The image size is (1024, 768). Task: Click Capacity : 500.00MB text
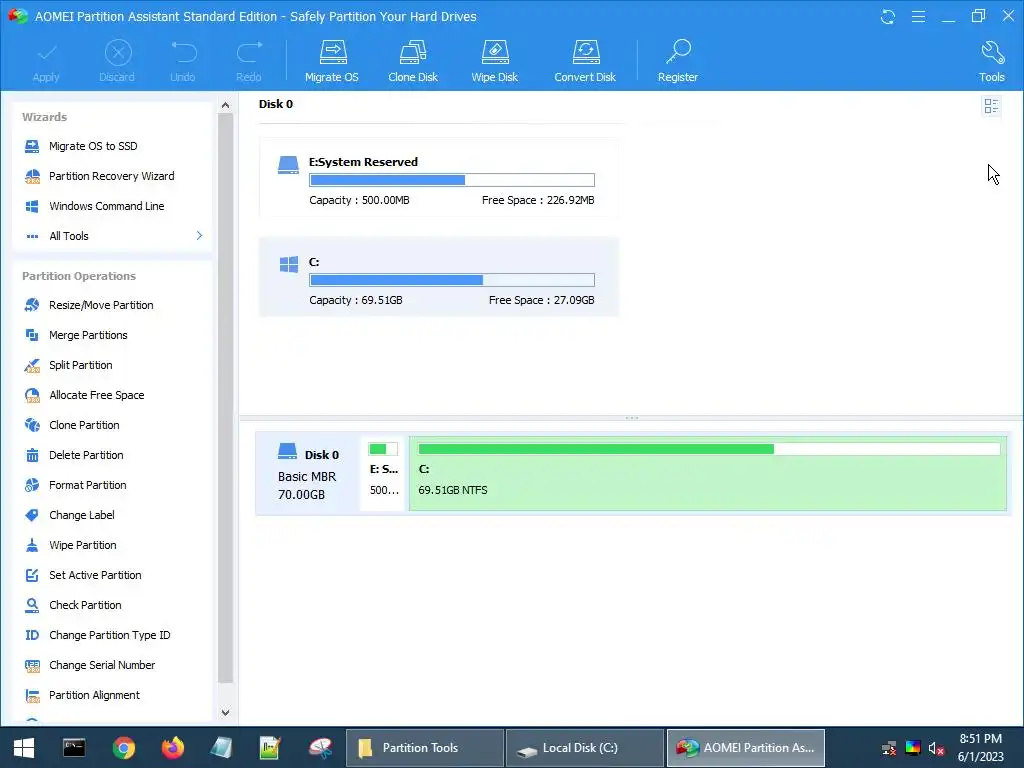(x=359, y=200)
